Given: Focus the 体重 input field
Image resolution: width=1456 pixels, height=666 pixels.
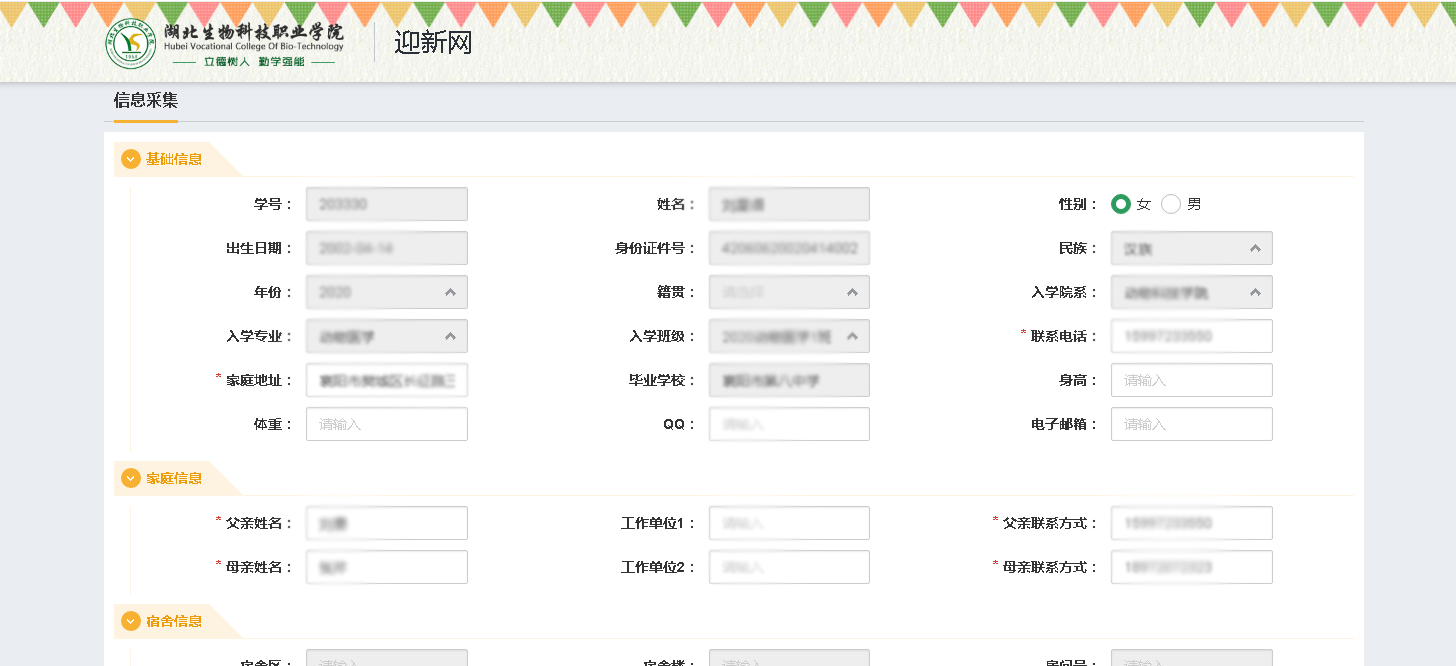Looking at the screenshot, I should 386,424.
